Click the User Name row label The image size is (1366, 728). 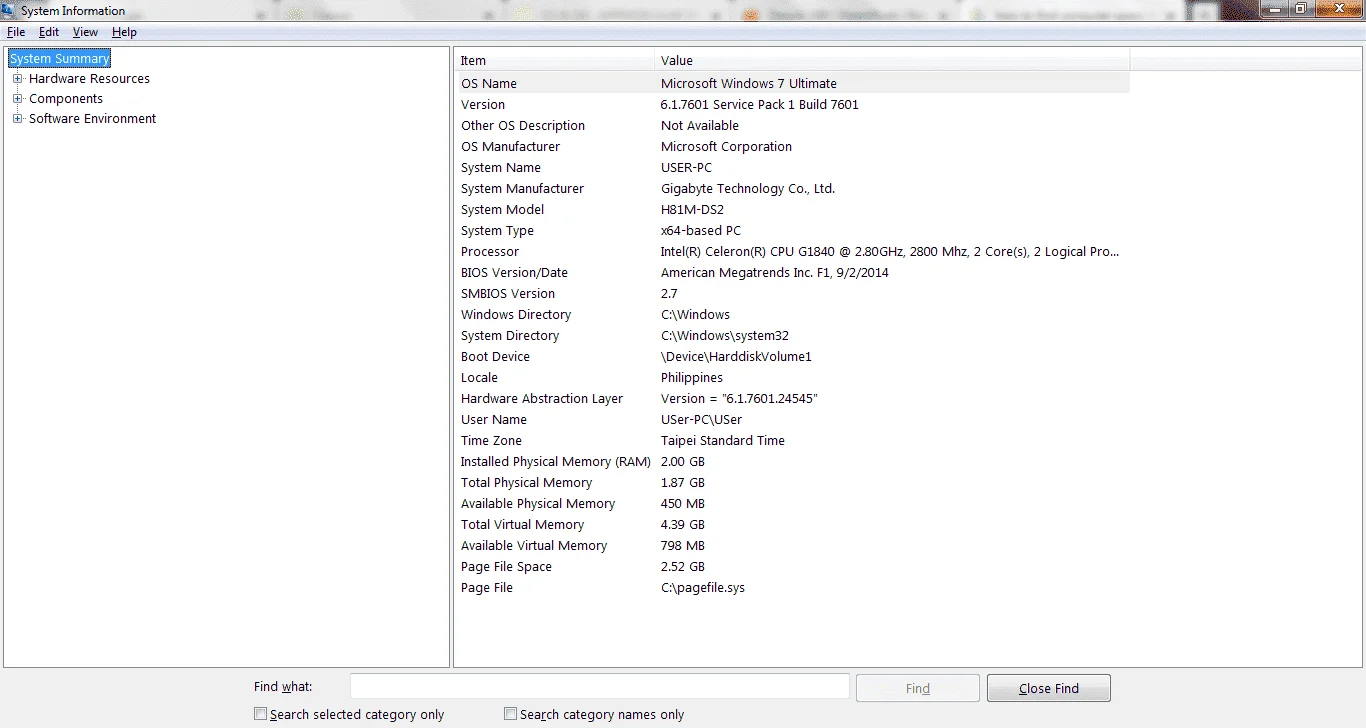point(494,420)
